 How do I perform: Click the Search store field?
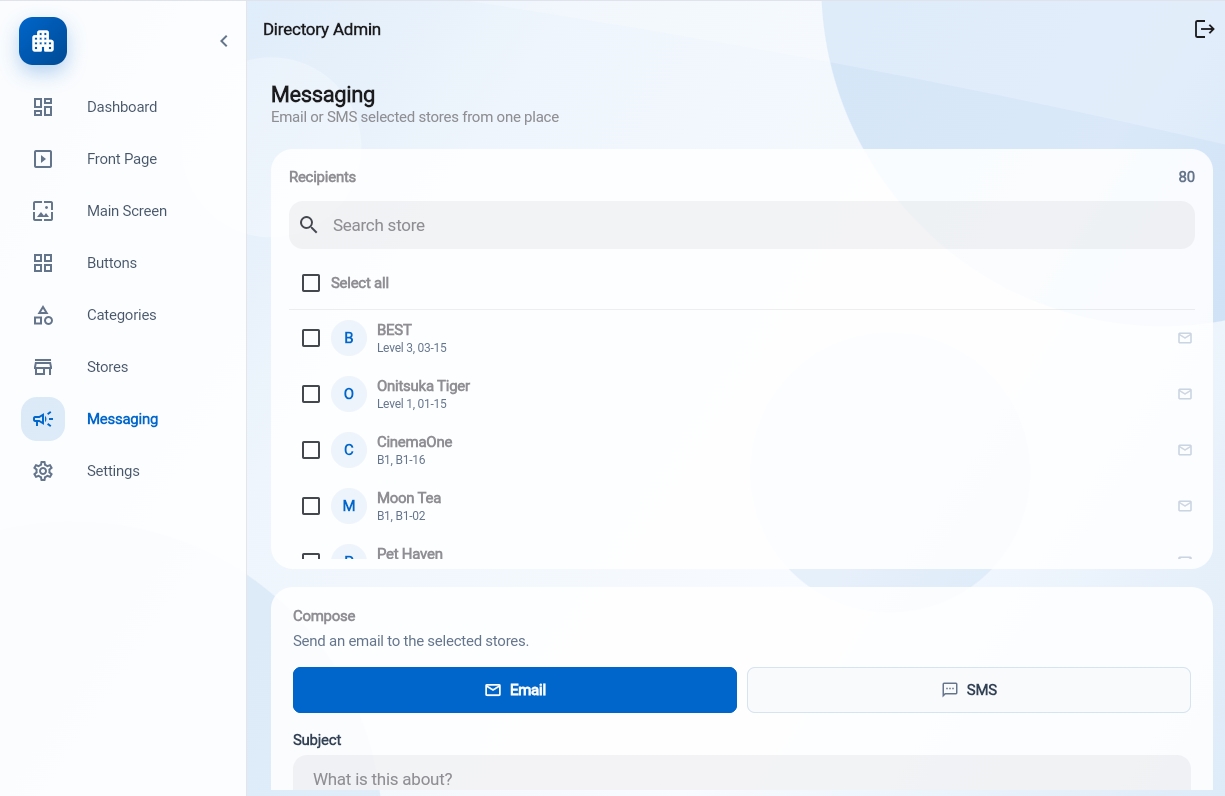click(742, 225)
